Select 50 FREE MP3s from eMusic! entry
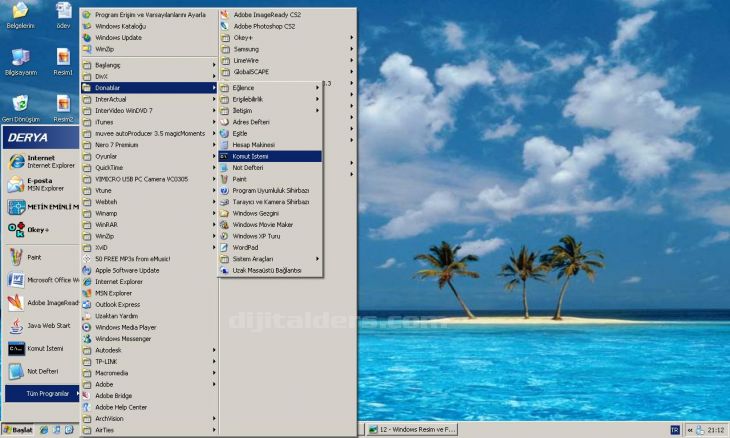This screenshot has height=438, width=730. coord(149,259)
